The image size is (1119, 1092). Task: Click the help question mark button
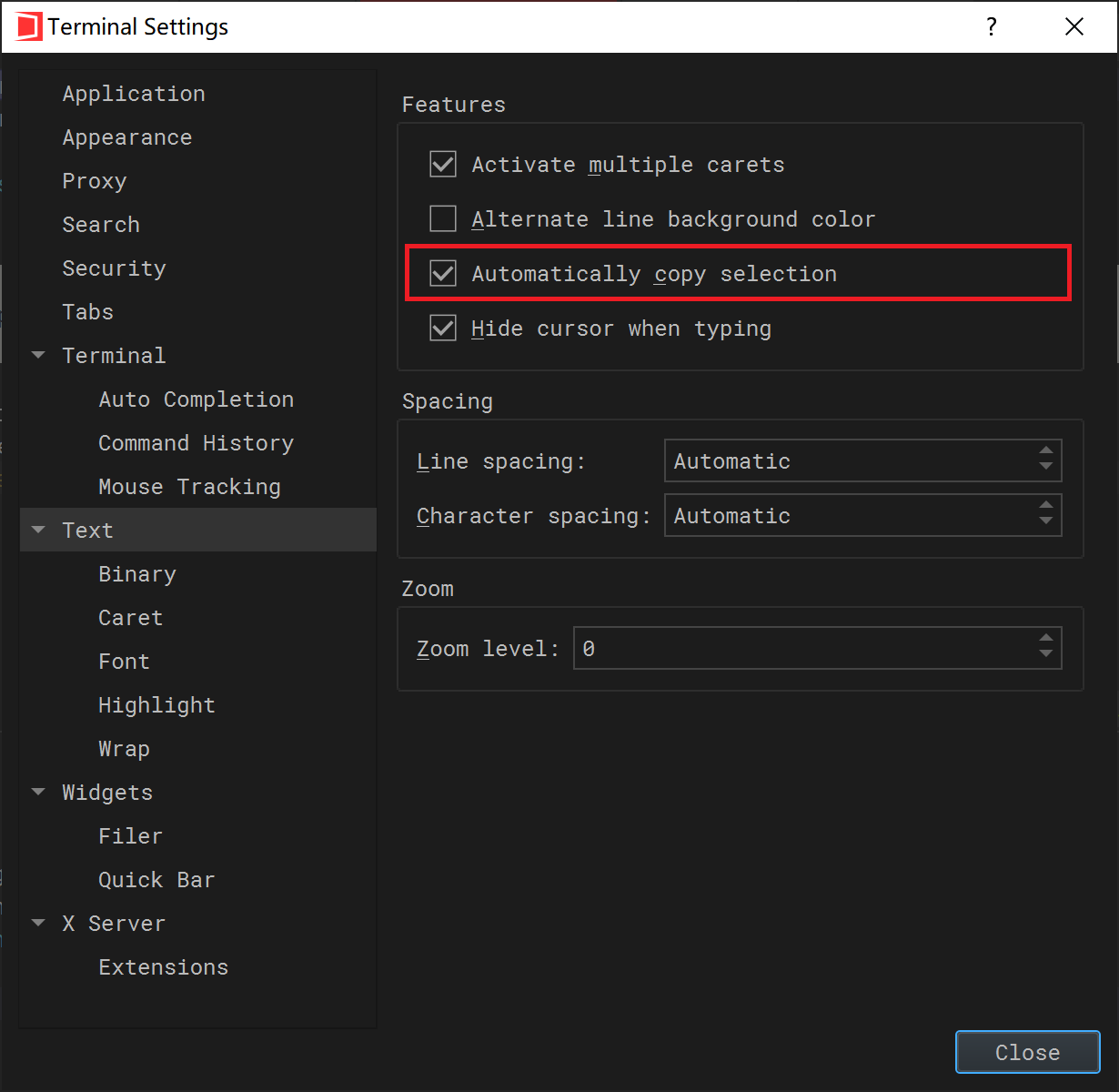[x=992, y=26]
